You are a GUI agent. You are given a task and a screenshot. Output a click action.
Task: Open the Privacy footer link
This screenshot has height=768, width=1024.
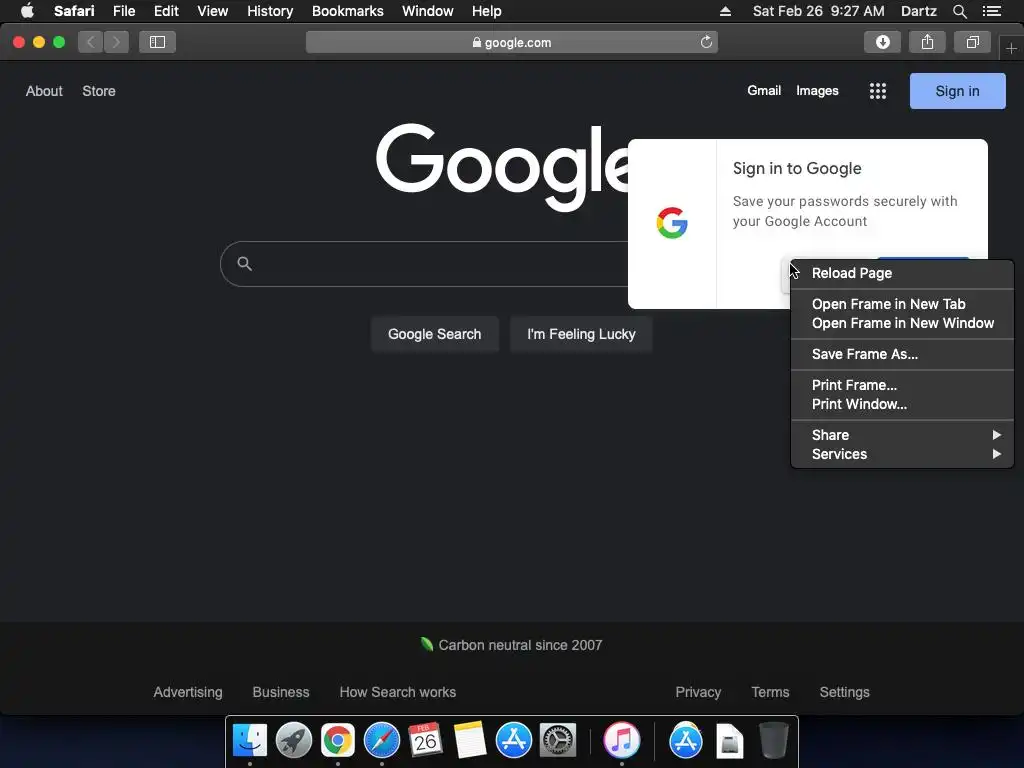pos(698,692)
